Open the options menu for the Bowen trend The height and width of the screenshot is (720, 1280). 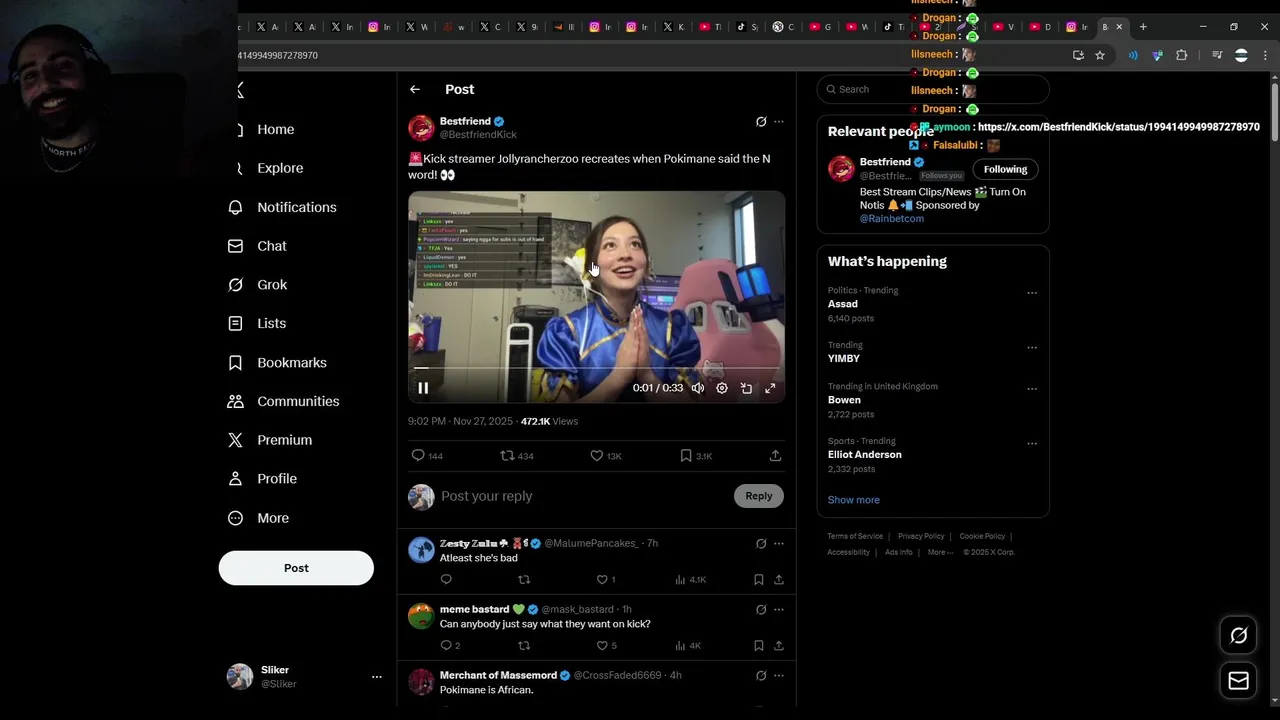tap(1032, 389)
